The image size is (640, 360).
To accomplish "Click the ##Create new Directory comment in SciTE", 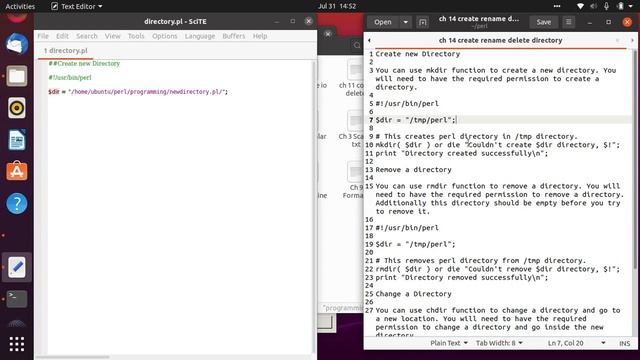I will coord(84,64).
